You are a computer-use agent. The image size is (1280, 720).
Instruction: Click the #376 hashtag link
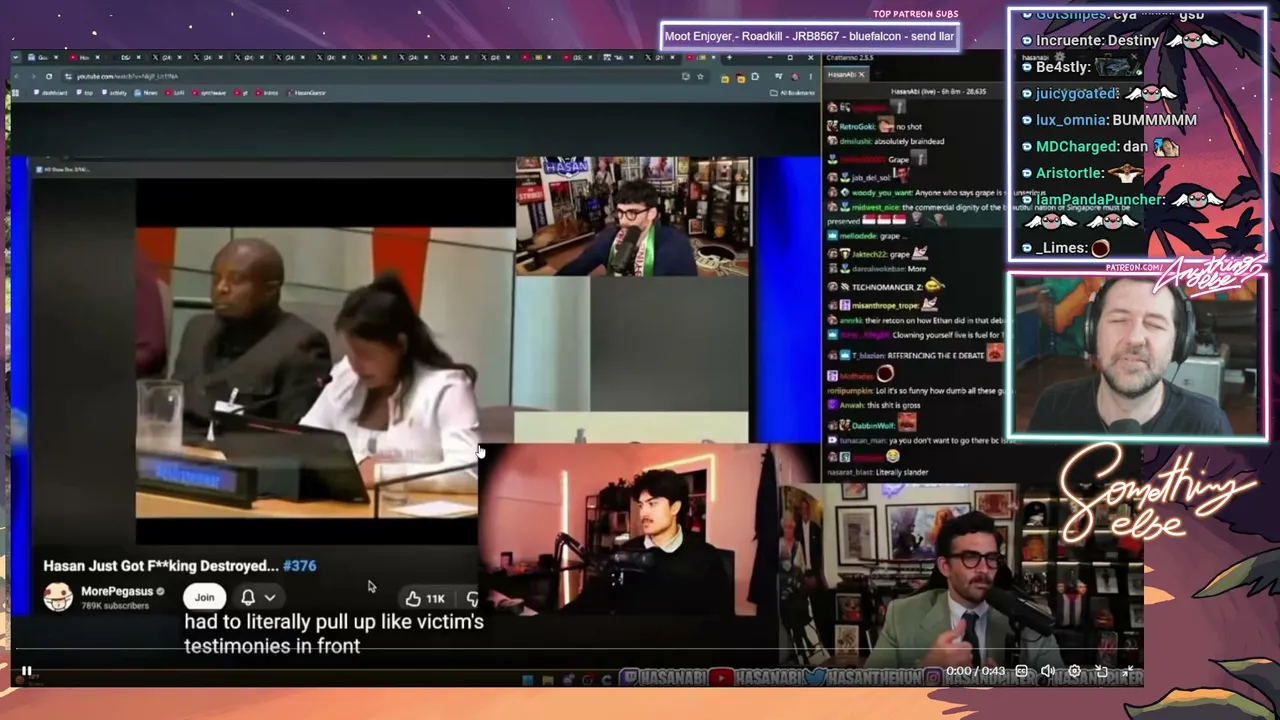click(300, 565)
